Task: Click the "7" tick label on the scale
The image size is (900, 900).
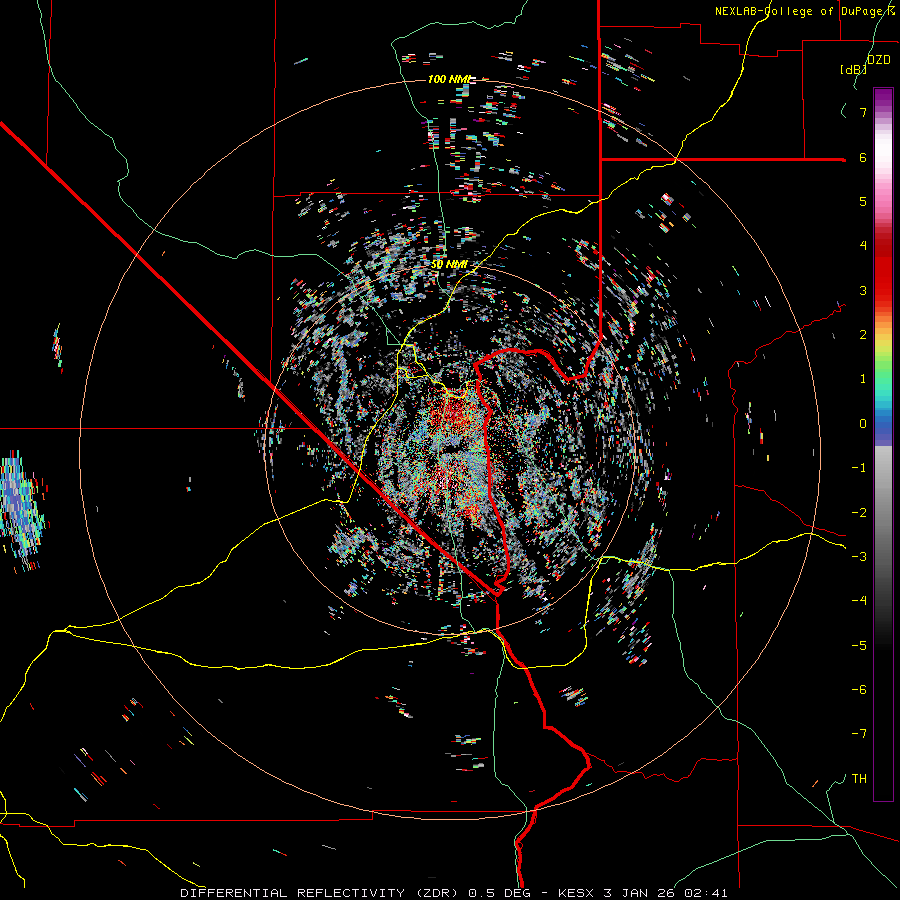Action: click(x=863, y=112)
